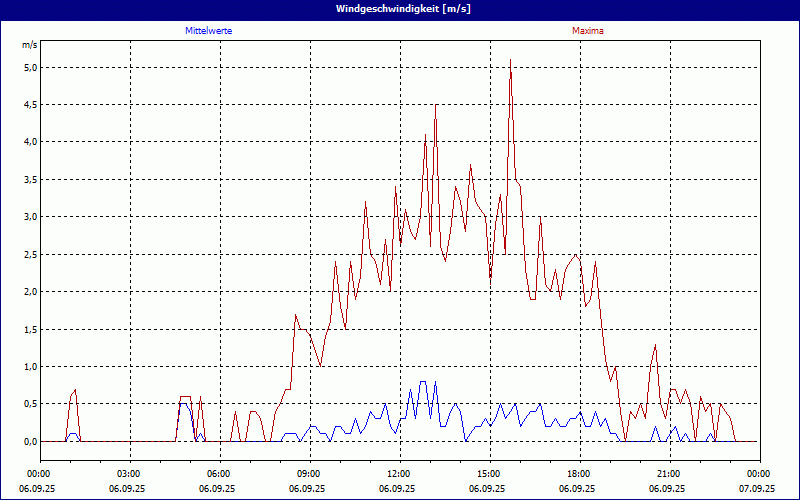
Task: Click the 21:00 time axis label
Action: (x=668, y=473)
